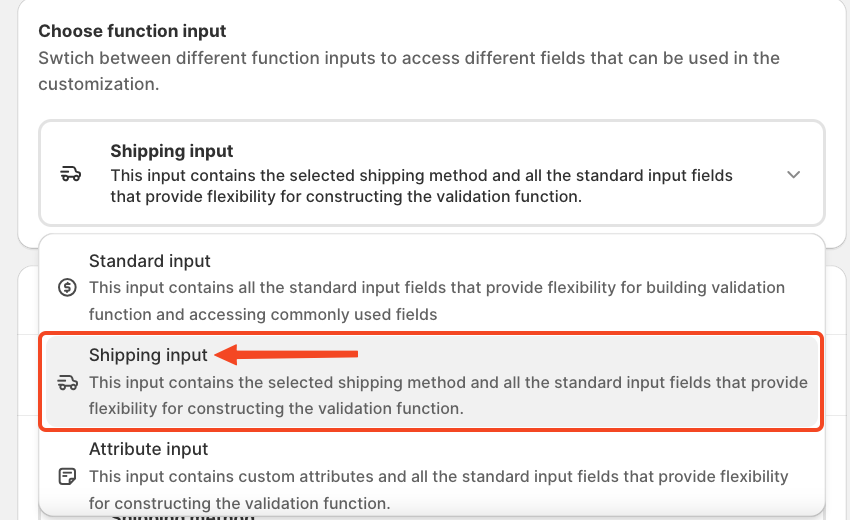Image resolution: width=850 pixels, height=520 pixels.
Task: Click the description text inside the selected combo box
Action: (421, 186)
